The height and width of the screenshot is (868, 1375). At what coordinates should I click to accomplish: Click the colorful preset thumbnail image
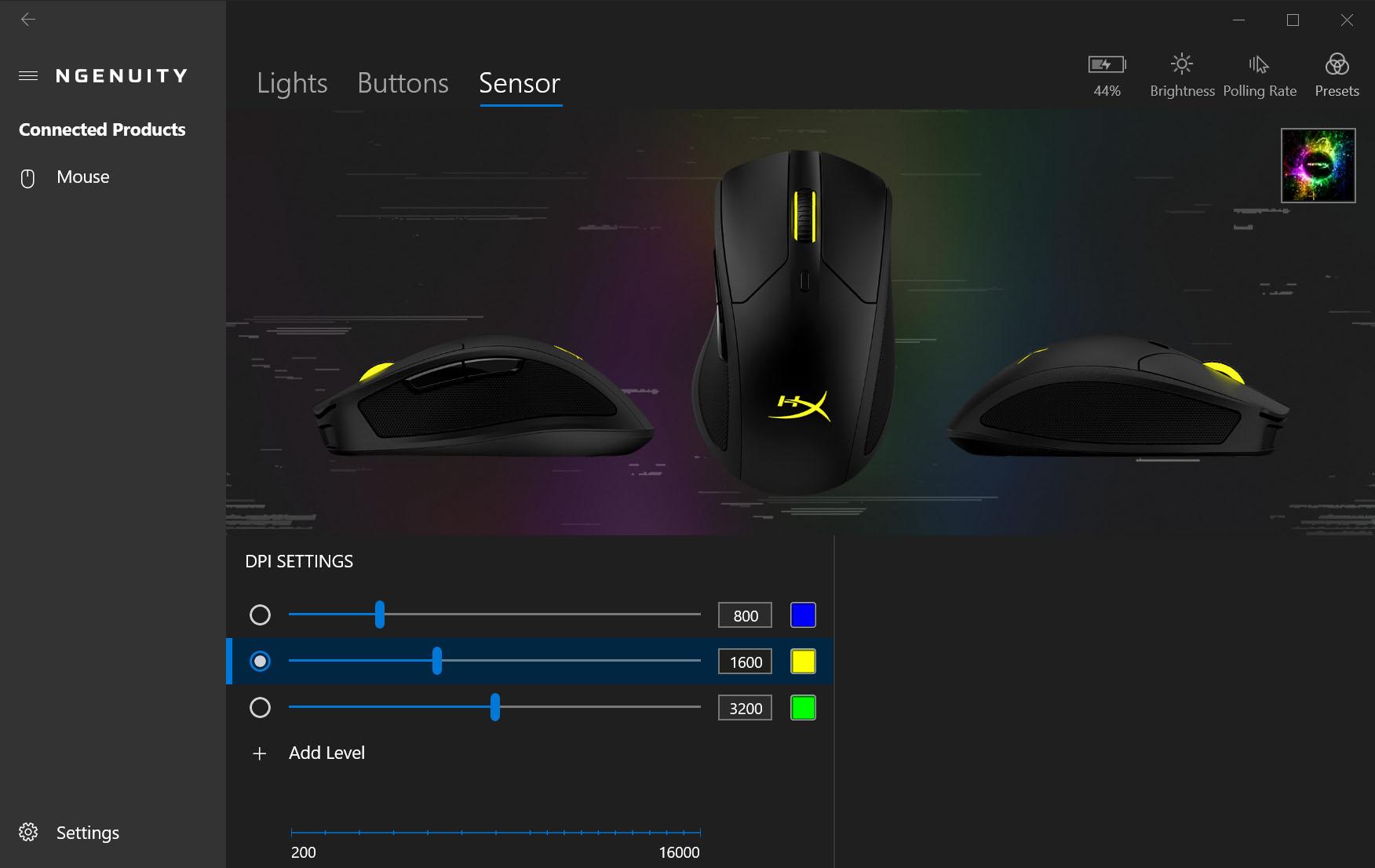click(x=1318, y=166)
